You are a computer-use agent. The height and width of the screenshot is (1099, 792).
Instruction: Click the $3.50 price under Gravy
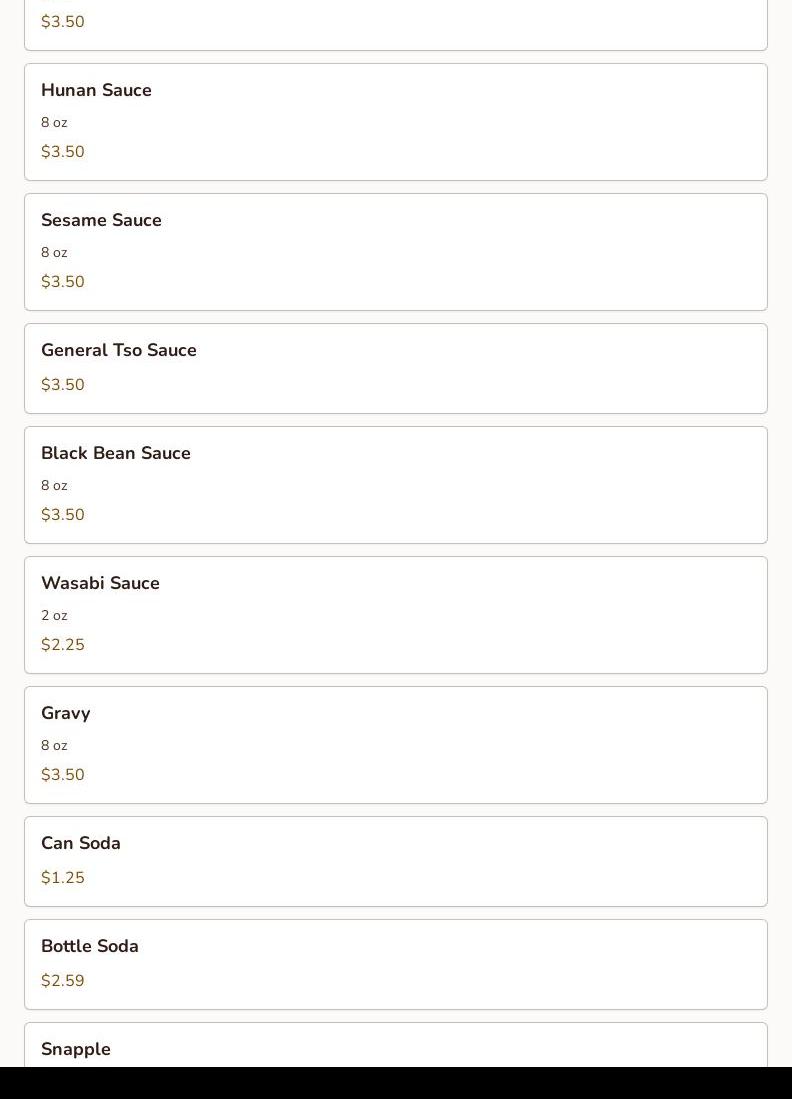coord(63,775)
